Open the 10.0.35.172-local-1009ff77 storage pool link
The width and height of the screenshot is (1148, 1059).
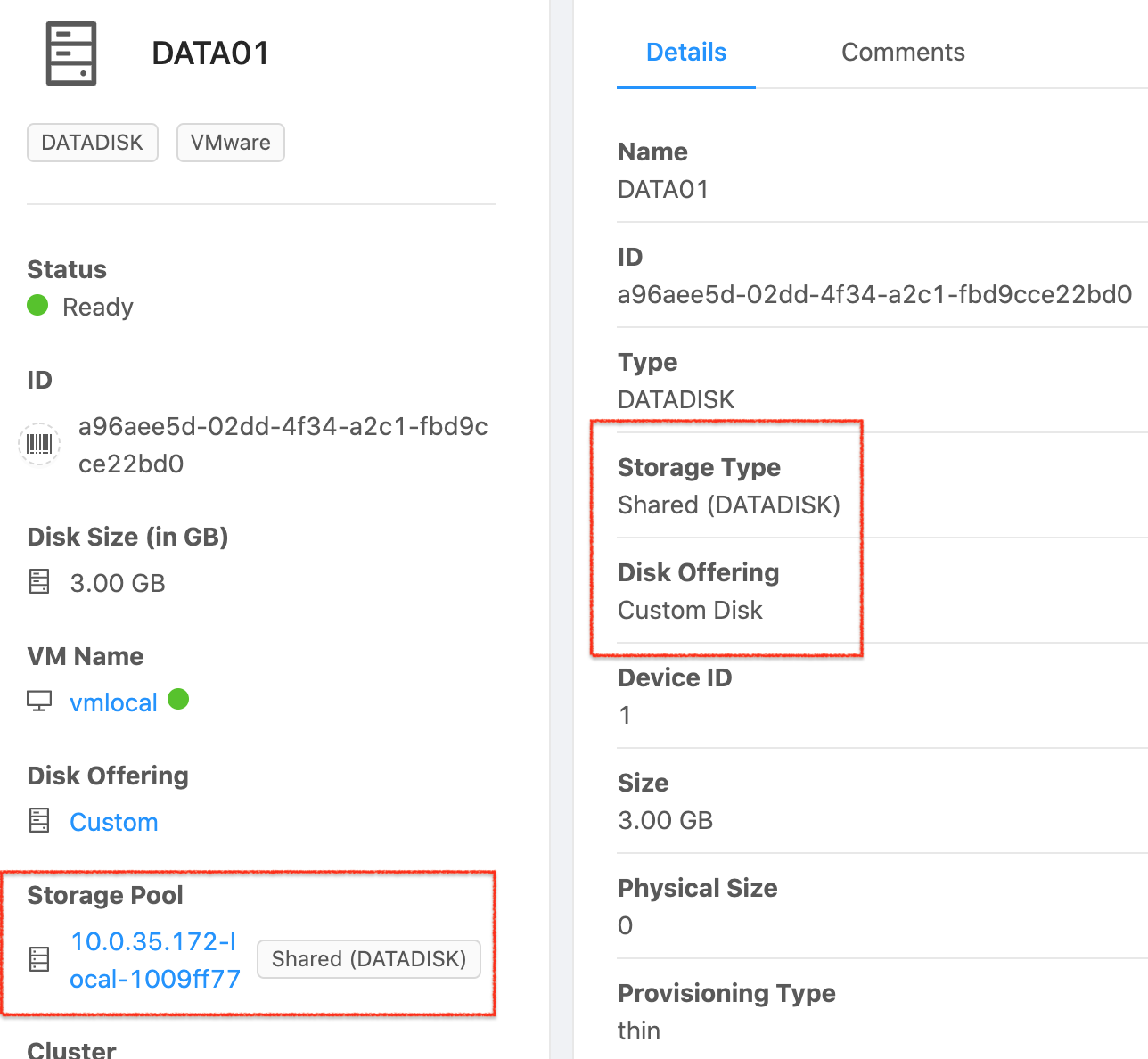[x=153, y=959]
